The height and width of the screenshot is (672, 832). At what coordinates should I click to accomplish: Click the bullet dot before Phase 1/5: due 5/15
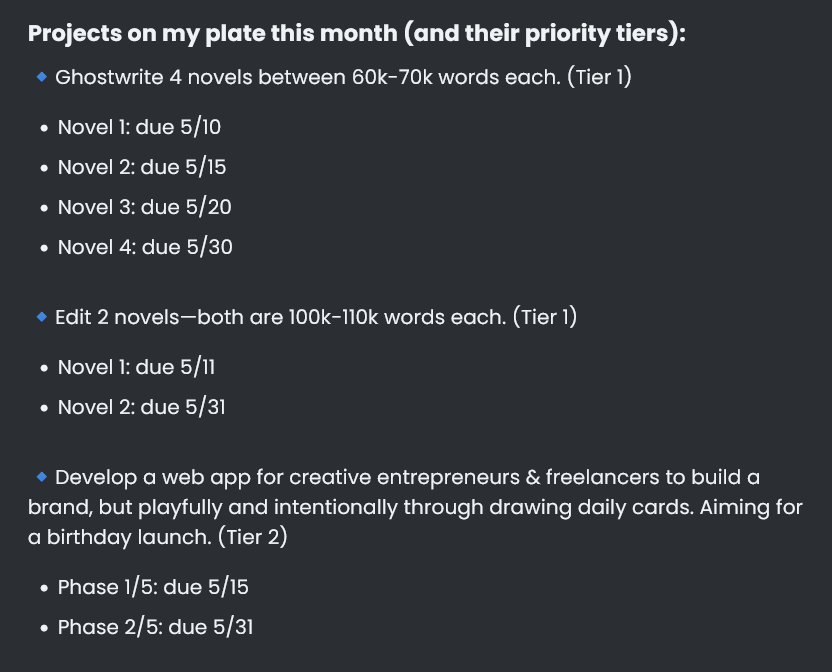(44, 588)
